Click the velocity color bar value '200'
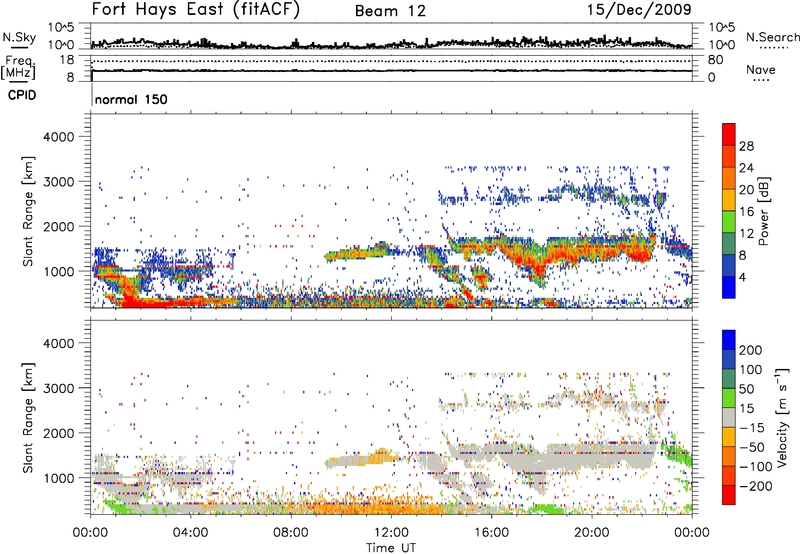800x554 pixels. pyautogui.click(x=751, y=350)
